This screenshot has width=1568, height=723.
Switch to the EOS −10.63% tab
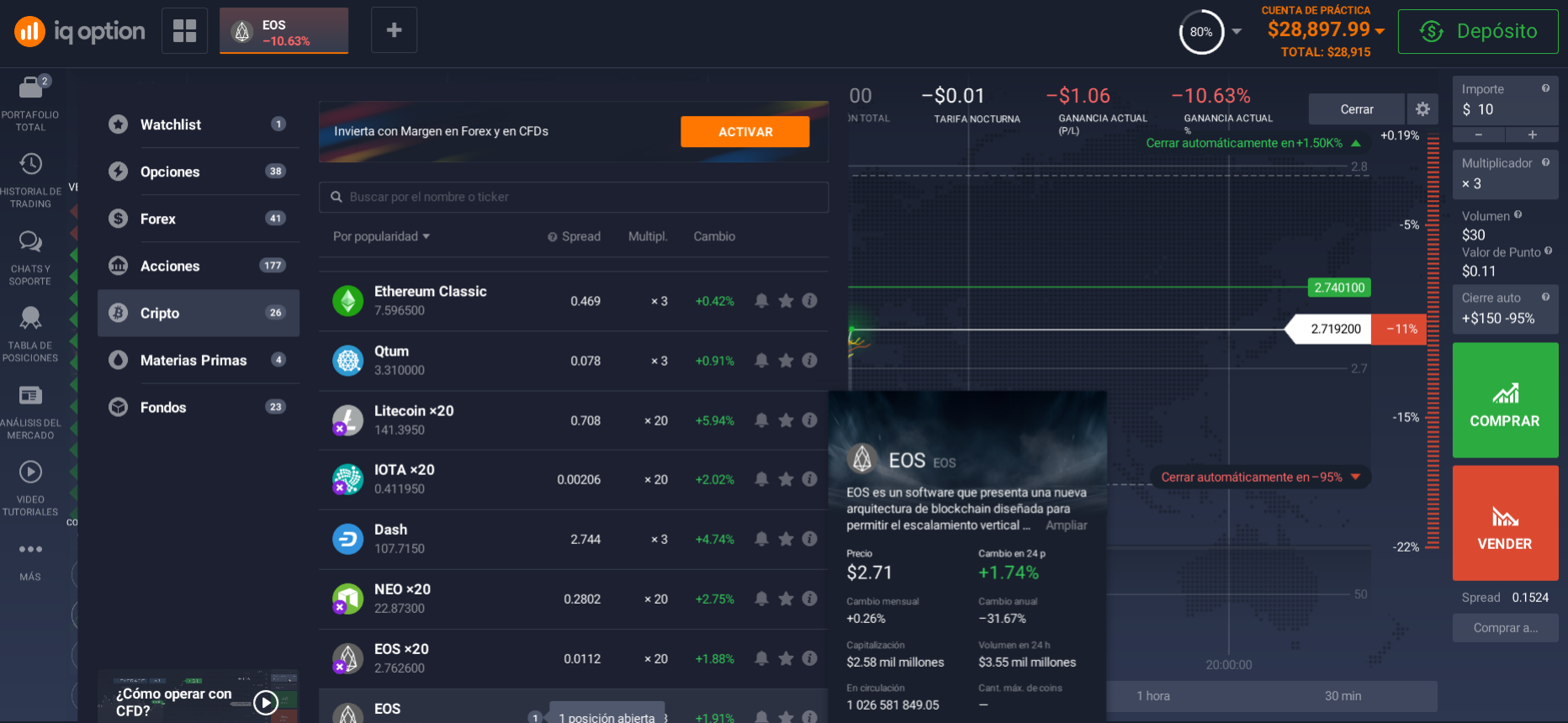(x=284, y=31)
